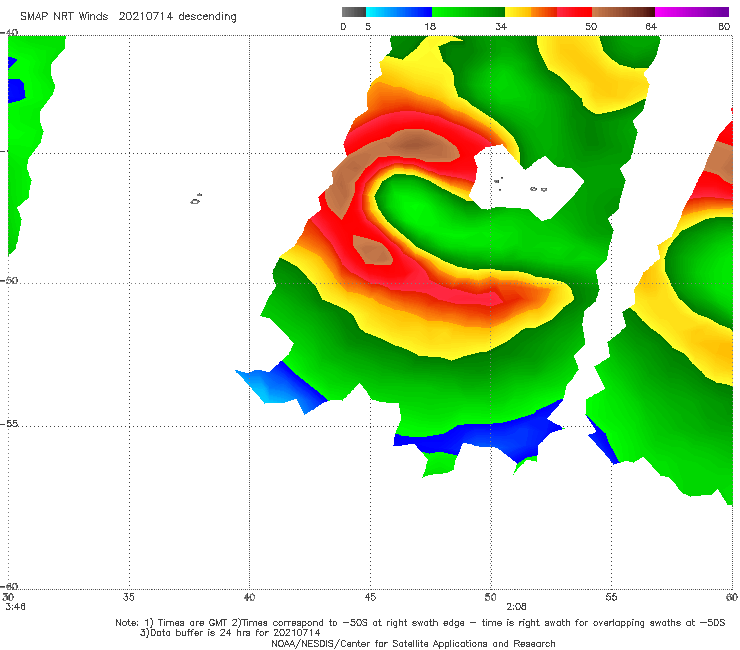
Task: Click the color bar value label 64
Action: (651, 26)
